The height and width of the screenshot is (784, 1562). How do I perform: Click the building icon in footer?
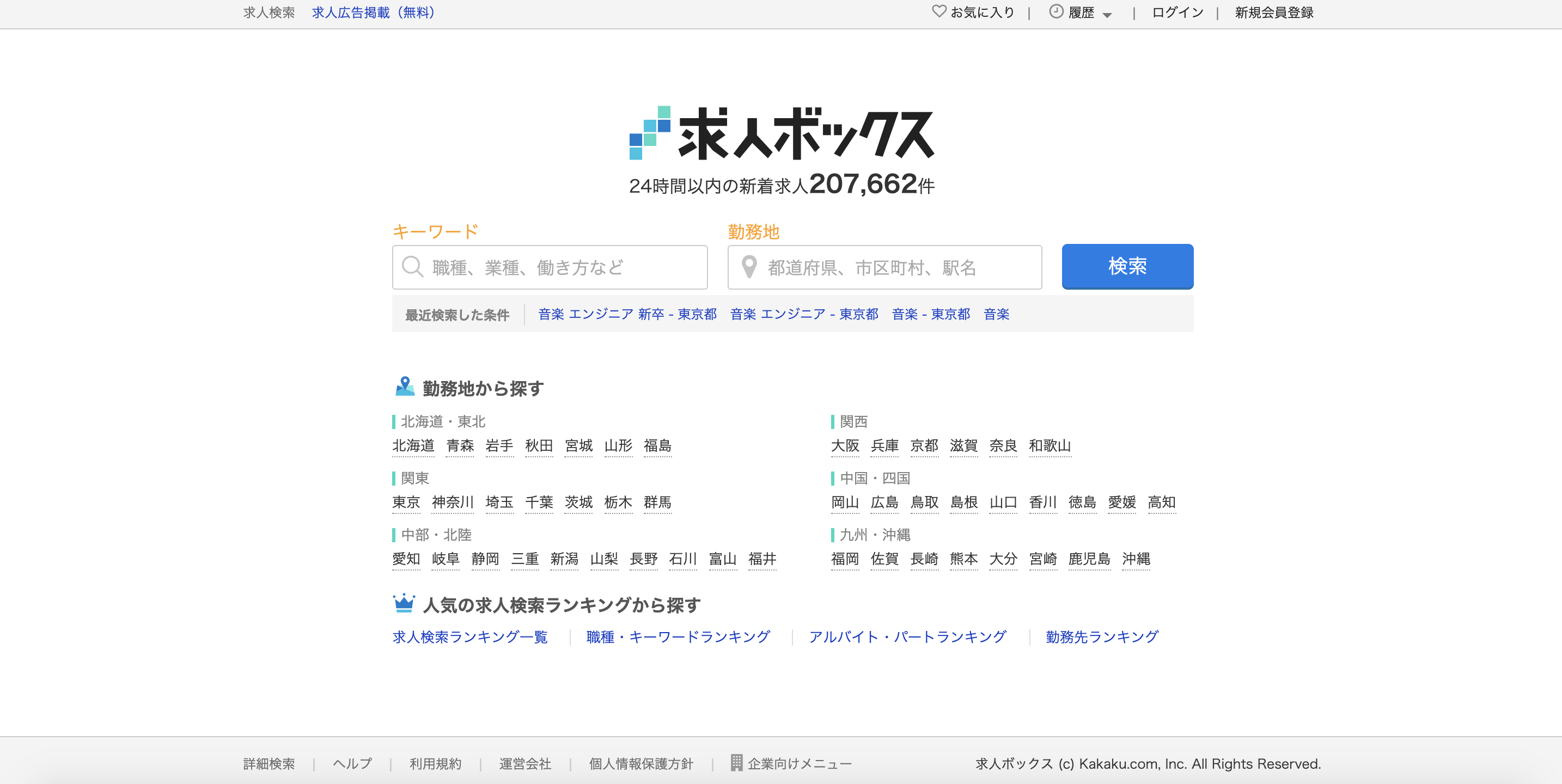pyautogui.click(x=736, y=763)
